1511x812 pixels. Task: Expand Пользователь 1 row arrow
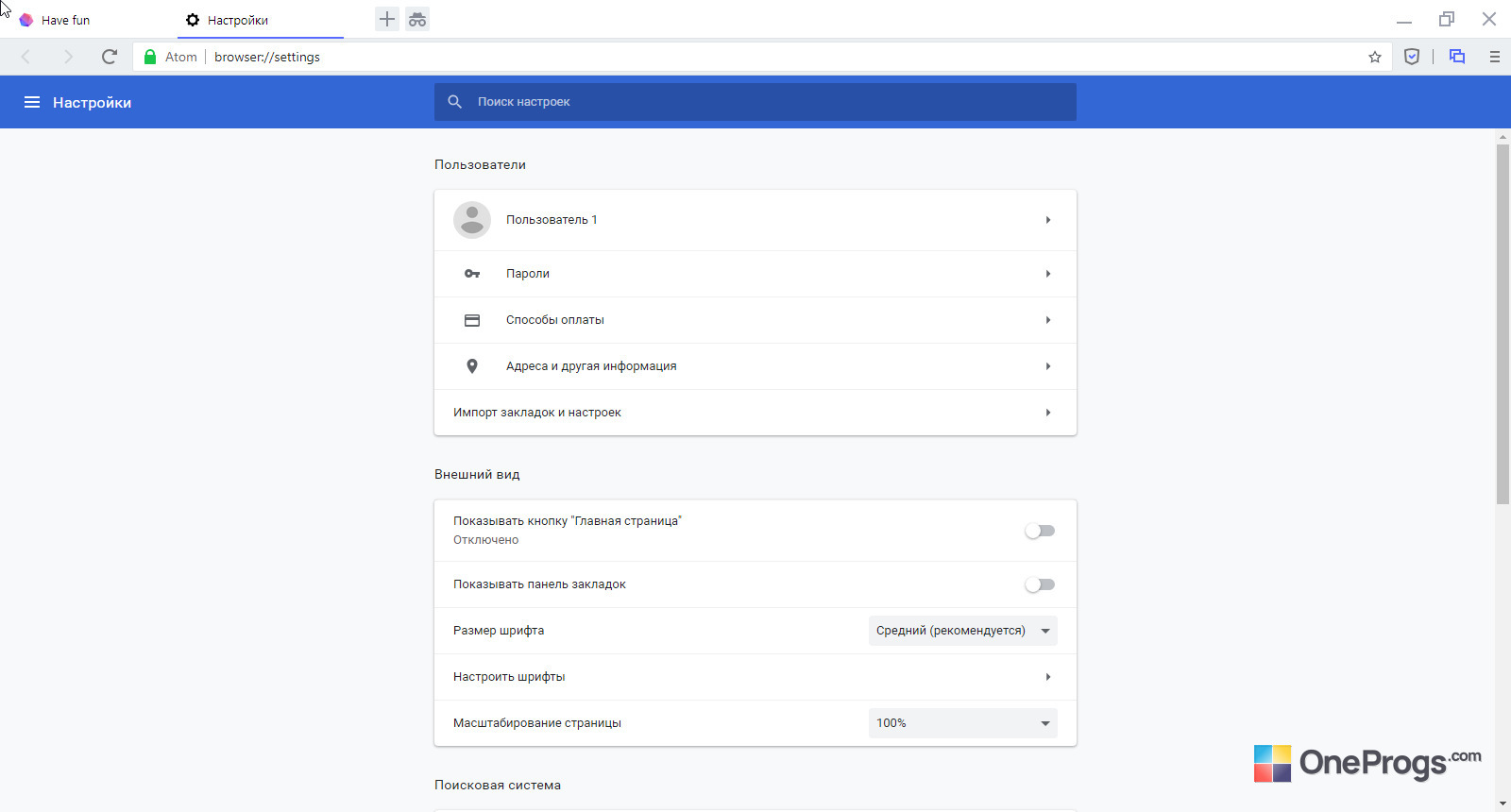tap(1048, 220)
